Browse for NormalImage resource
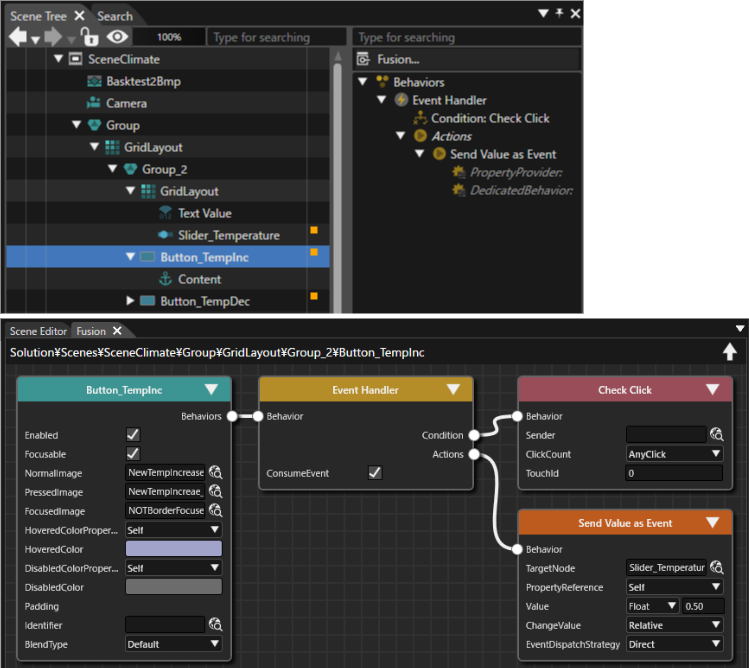 tap(215, 473)
